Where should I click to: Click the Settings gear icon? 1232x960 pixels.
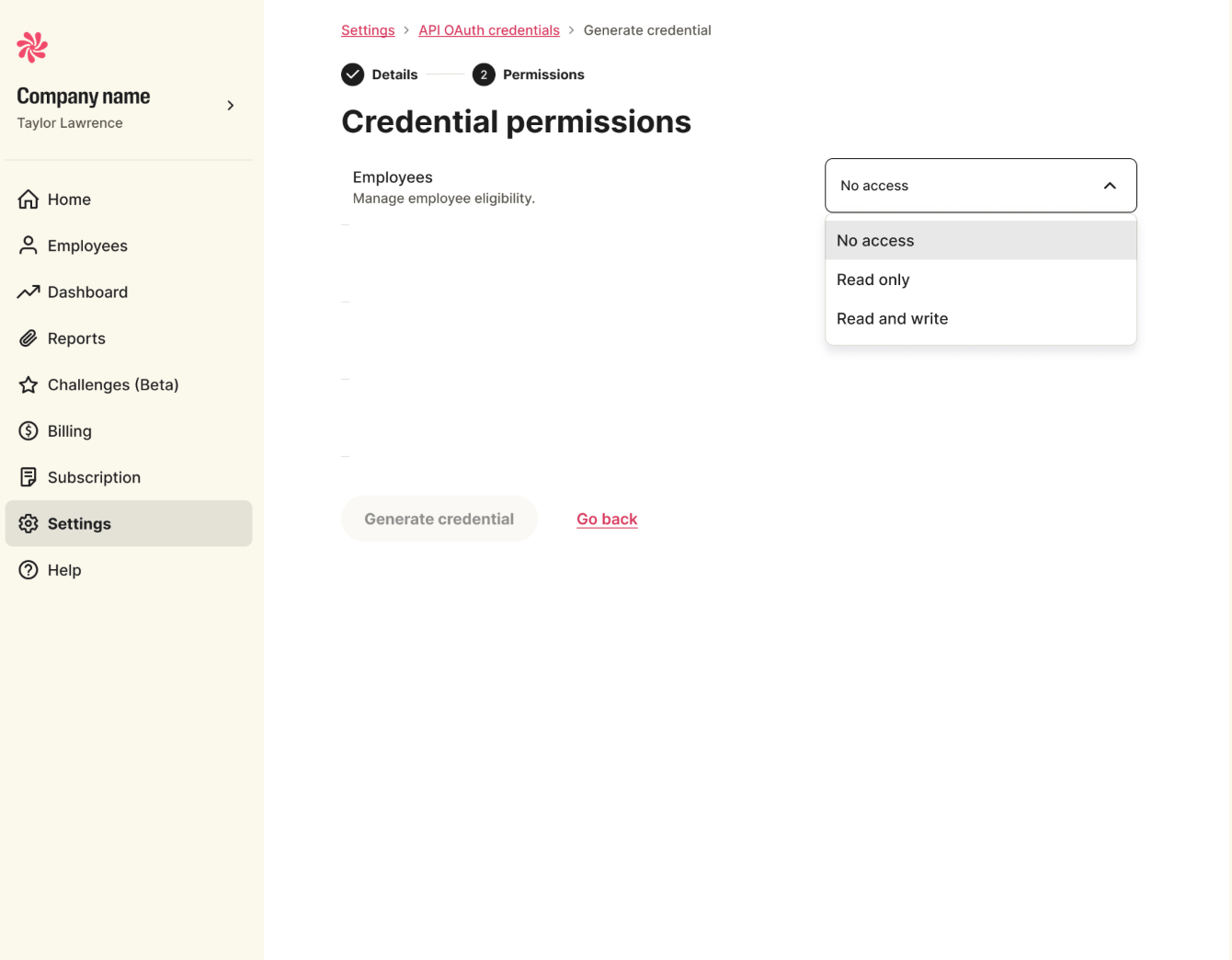(x=29, y=524)
